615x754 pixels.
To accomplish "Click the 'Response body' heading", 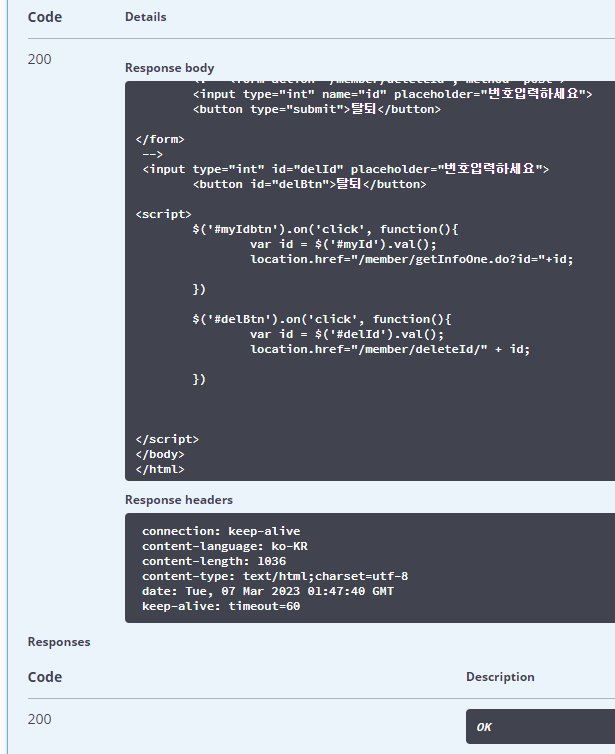I will coord(169,68).
